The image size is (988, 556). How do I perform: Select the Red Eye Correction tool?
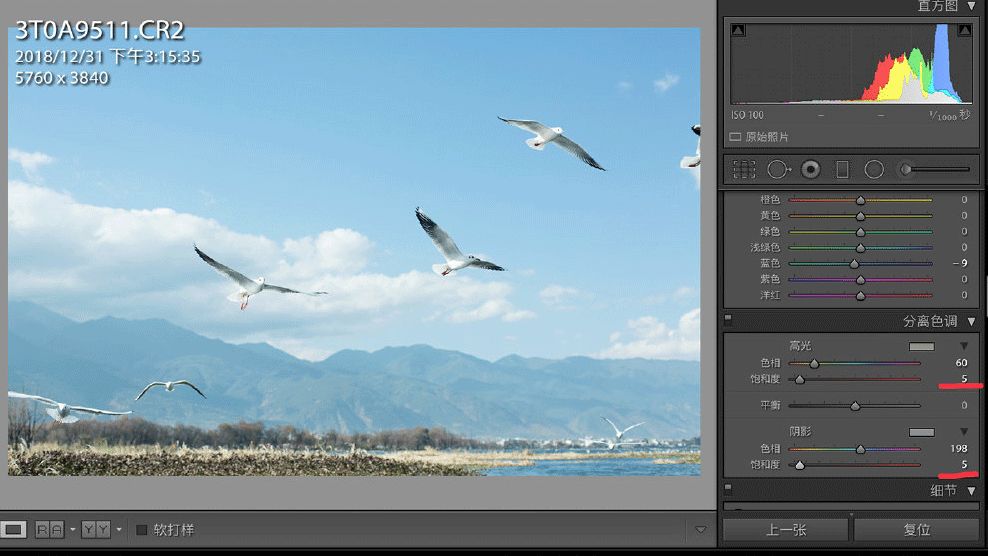click(811, 170)
